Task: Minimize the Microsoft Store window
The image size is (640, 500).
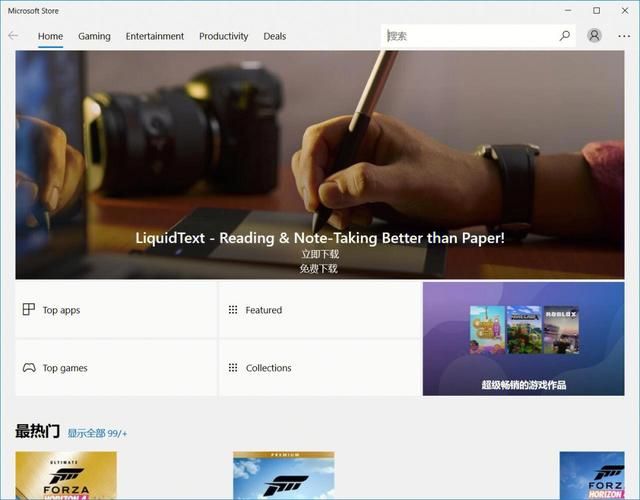Action: pyautogui.click(x=568, y=11)
